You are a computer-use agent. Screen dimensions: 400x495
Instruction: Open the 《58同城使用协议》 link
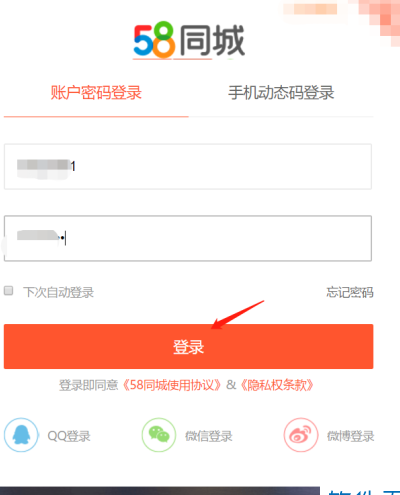(x=172, y=385)
